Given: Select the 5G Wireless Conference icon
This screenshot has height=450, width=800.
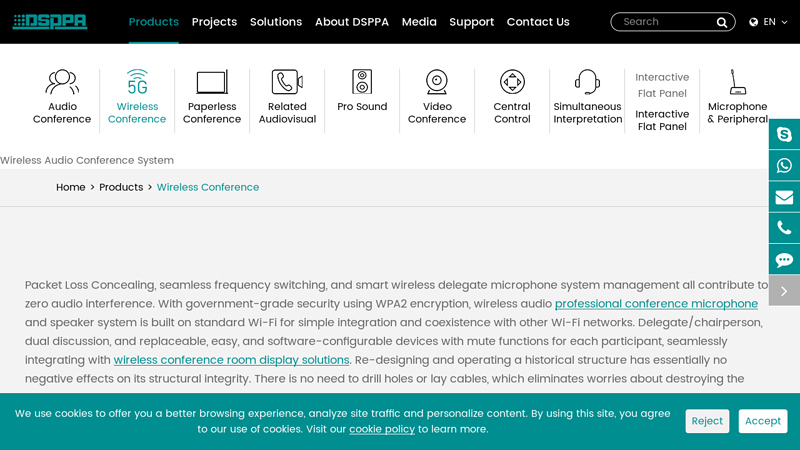Looking at the screenshot, I should pos(137,82).
